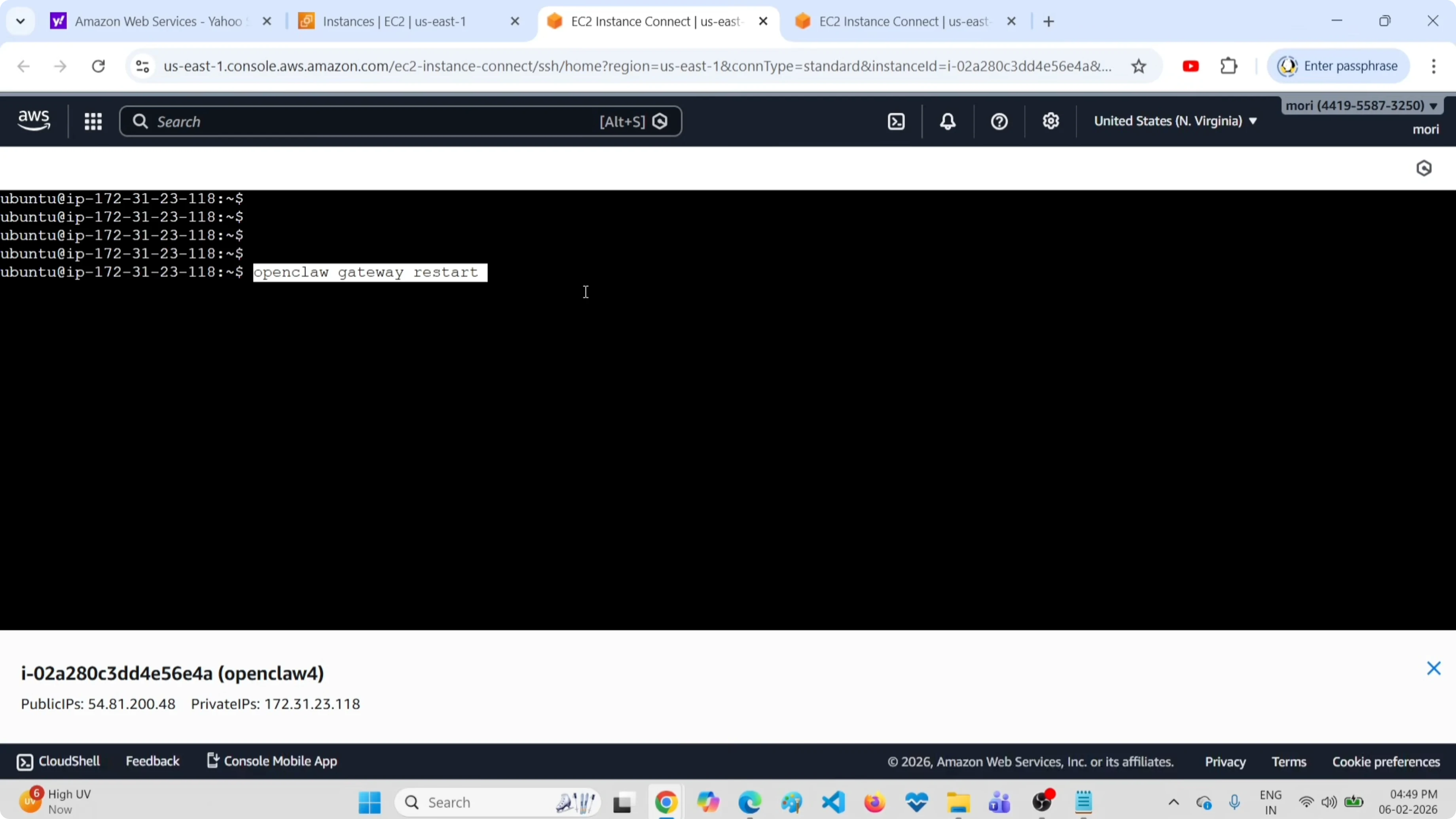Image resolution: width=1456 pixels, height=819 pixels.
Task: Click the AWS home logo
Action: [x=33, y=120]
